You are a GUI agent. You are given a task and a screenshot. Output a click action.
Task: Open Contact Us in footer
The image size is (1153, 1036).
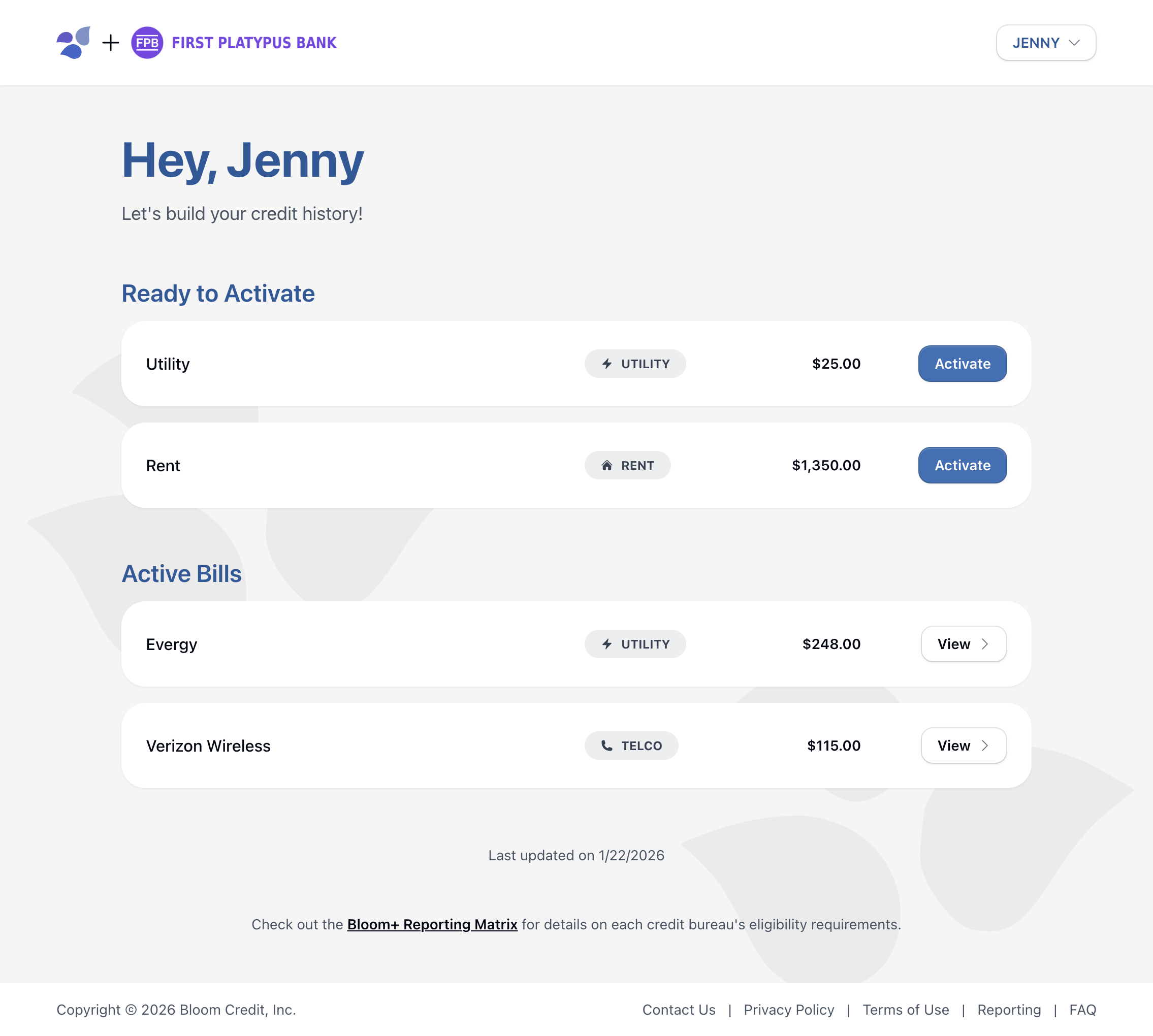[679, 1010]
